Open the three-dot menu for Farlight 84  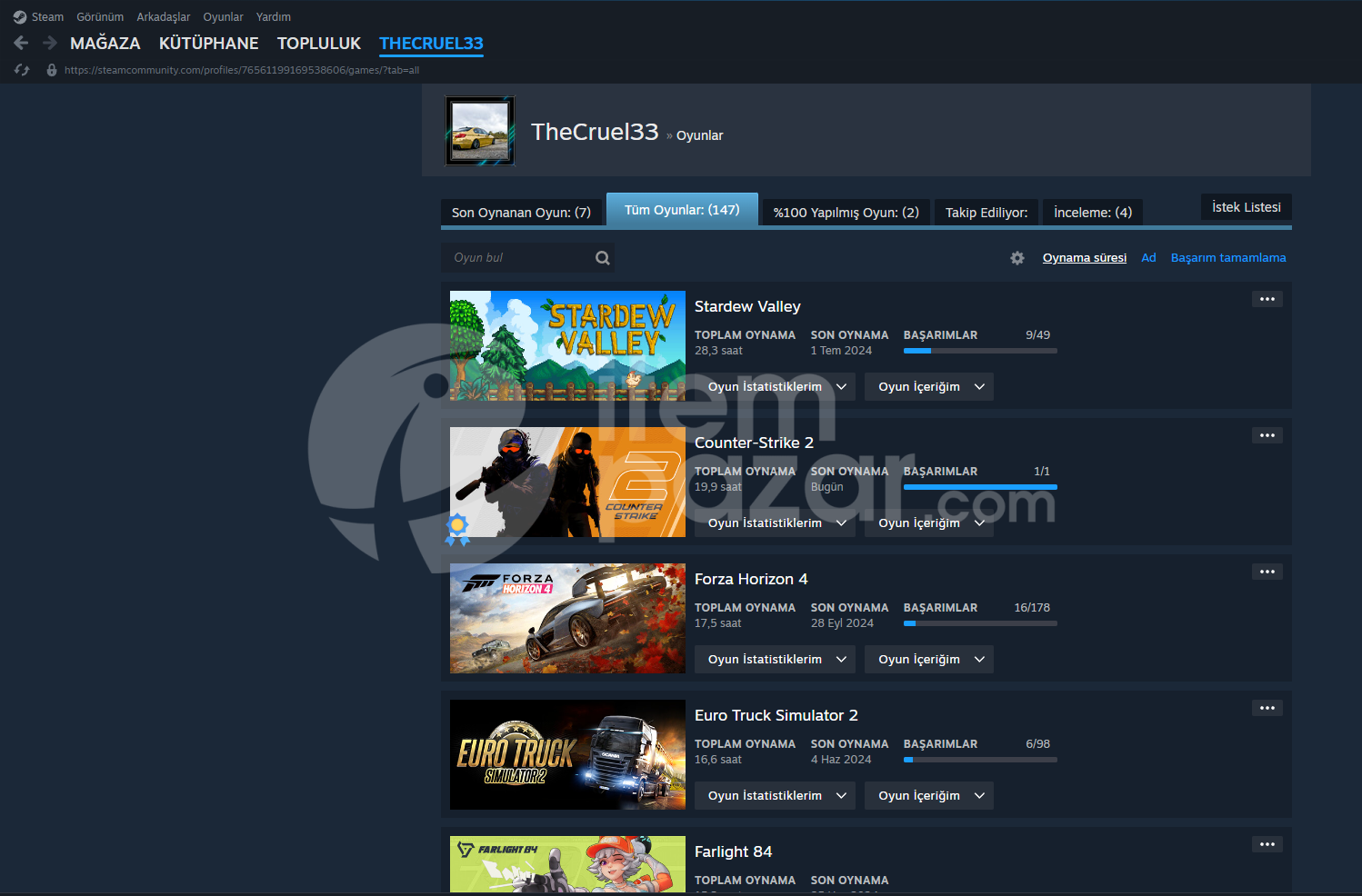tap(1267, 844)
